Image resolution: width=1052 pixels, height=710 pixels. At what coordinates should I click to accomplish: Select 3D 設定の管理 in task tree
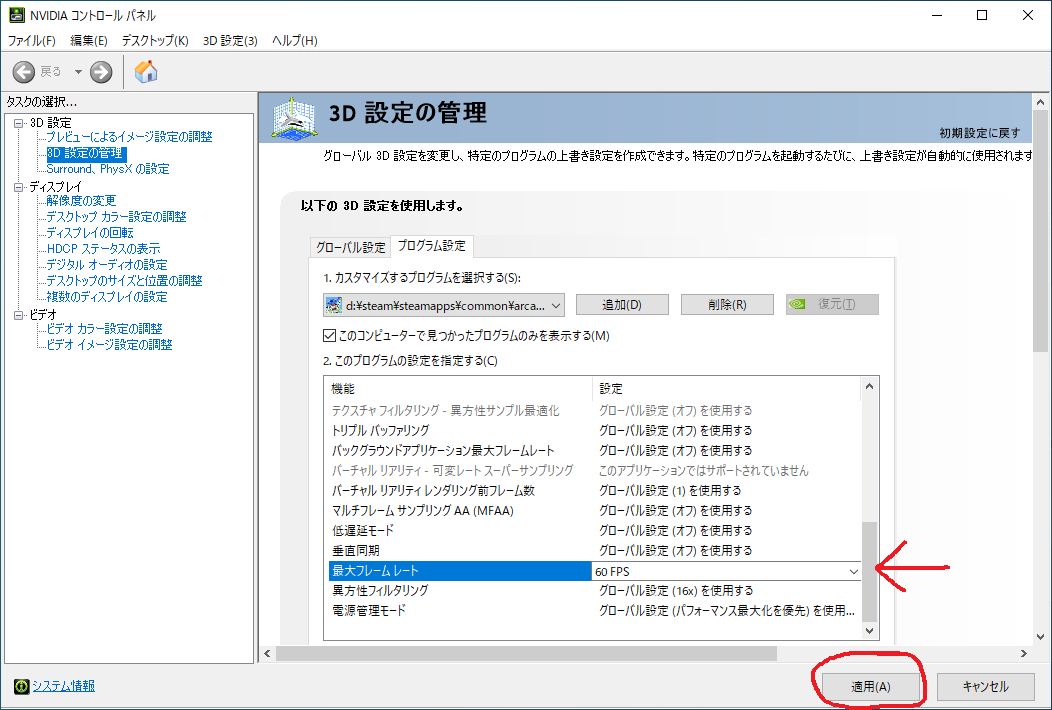point(85,153)
